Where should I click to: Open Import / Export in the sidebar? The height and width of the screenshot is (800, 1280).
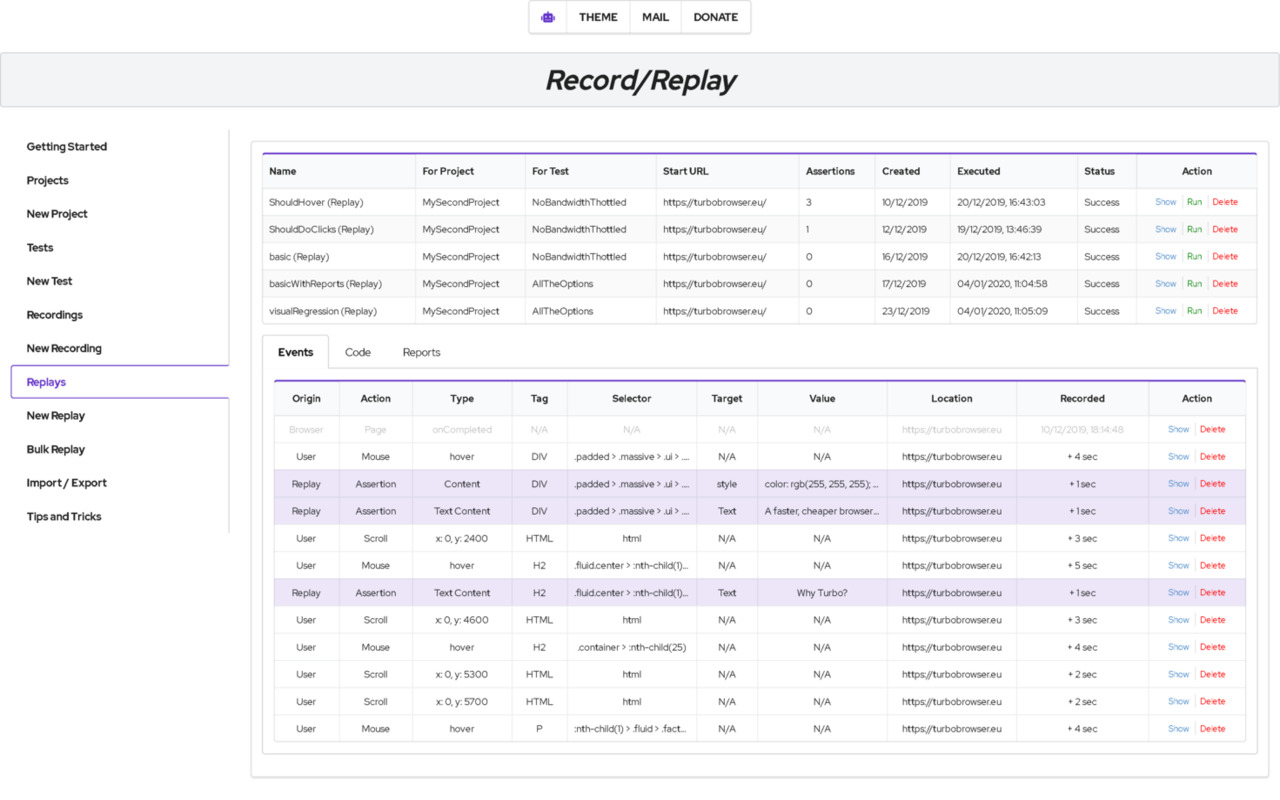tap(67, 483)
